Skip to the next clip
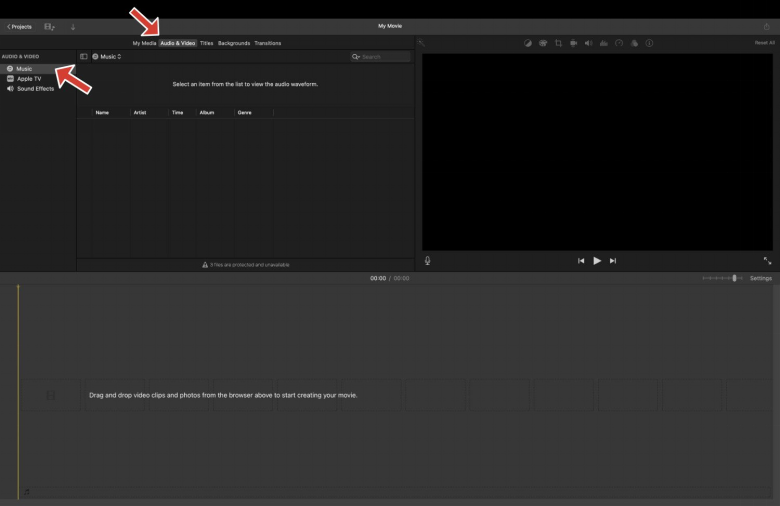Screen dimensions: 780x506 (x=613, y=261)
